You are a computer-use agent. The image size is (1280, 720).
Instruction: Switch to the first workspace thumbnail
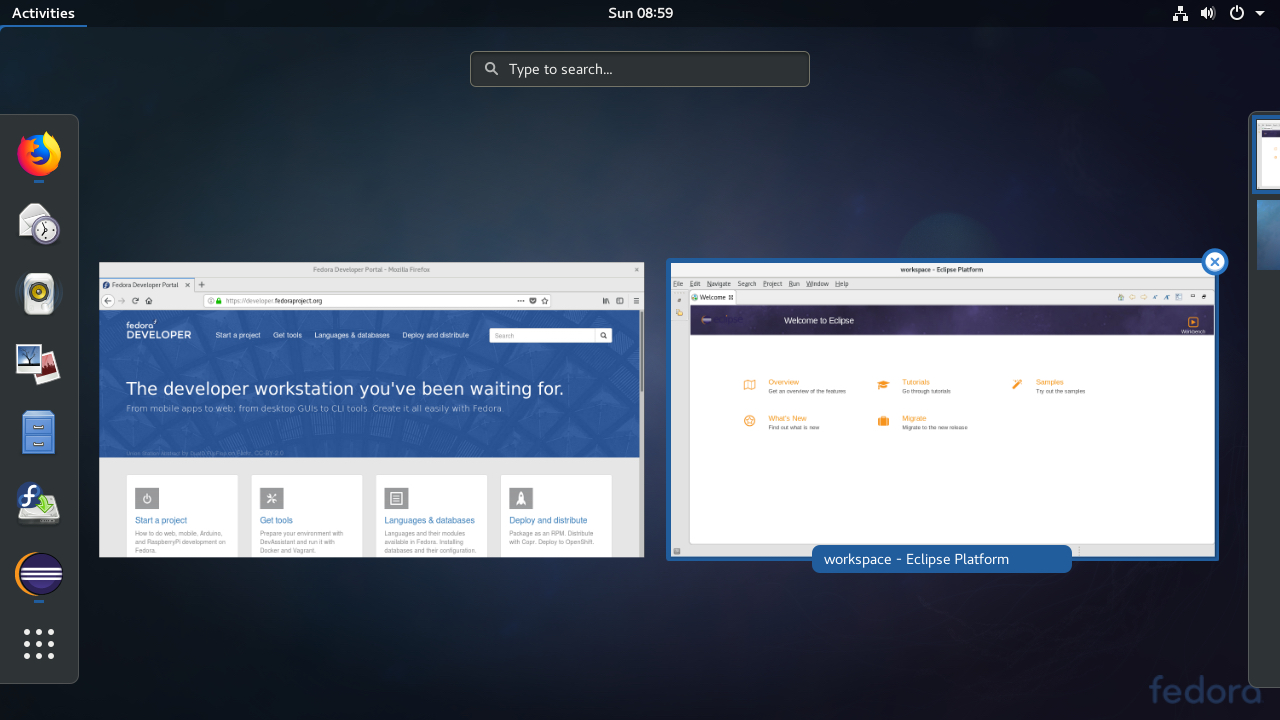tap(1268, 155)
